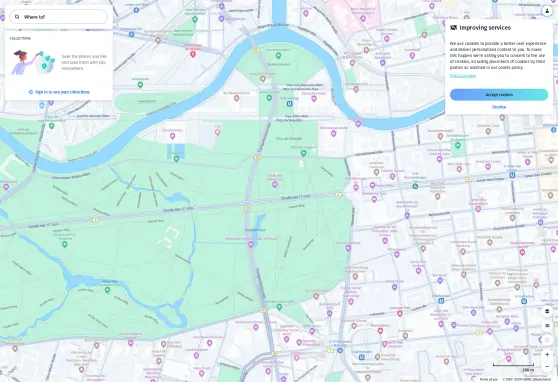
Task: Toggle the 3D map view button
Action: [x=547, y=325]
